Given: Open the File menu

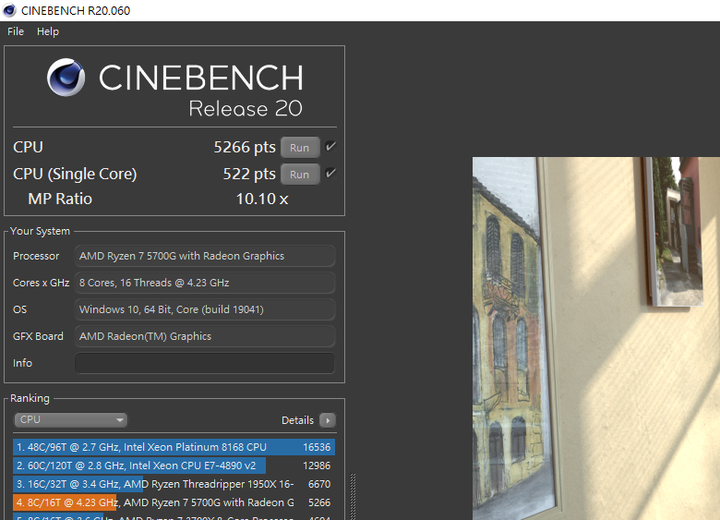Looking at the screenshot, I should 15,32.
